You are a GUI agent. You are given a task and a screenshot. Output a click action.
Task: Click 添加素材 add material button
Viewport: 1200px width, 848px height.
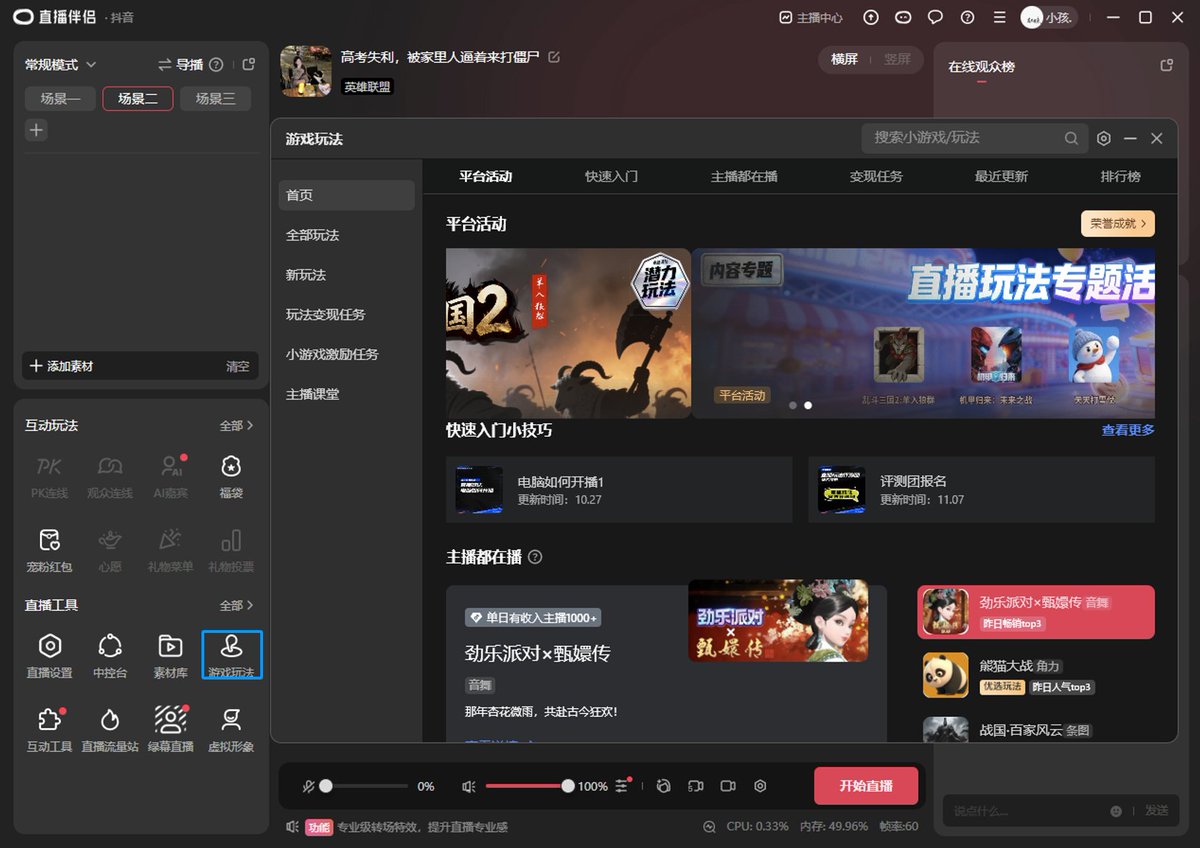click(62, 366)
